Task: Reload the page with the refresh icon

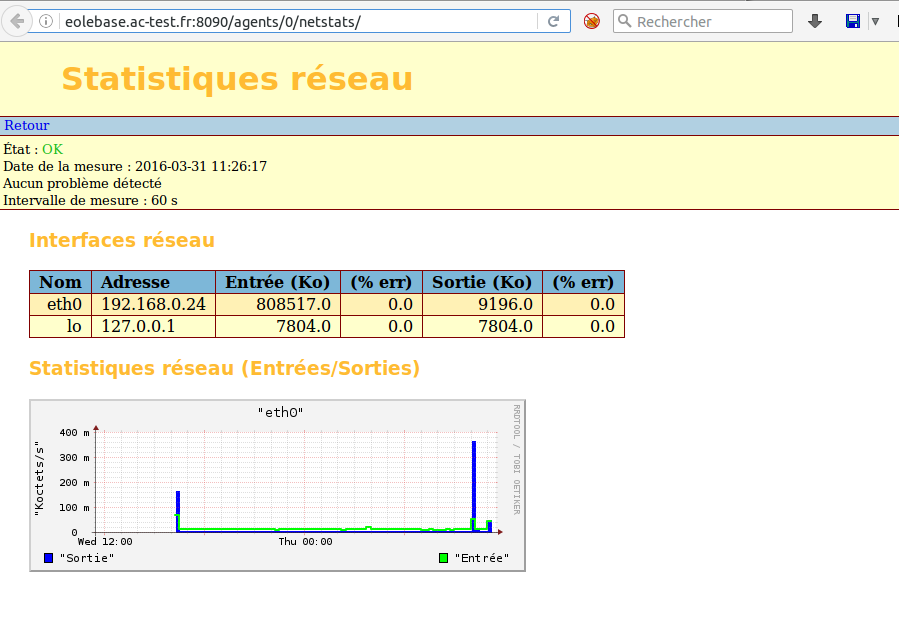Action: click(553, 21)
